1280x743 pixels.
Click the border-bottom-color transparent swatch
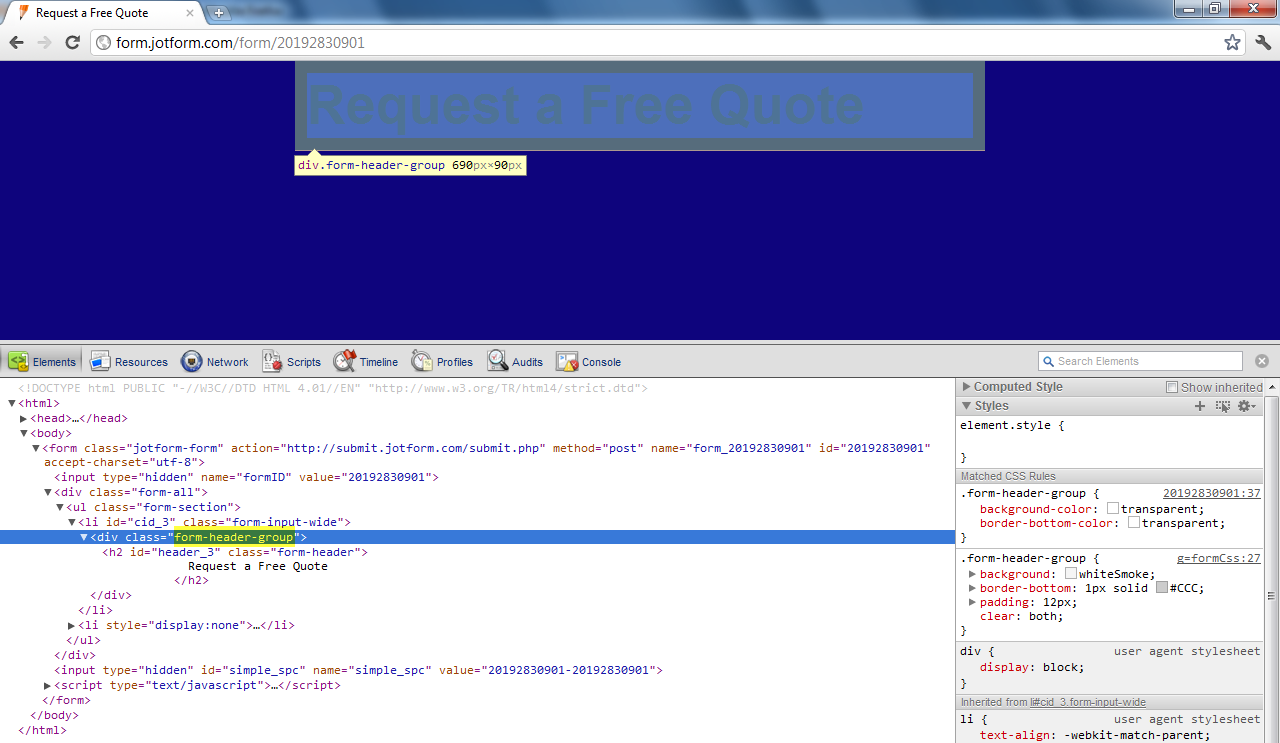pyautogui.click(x=1134, y=523)
